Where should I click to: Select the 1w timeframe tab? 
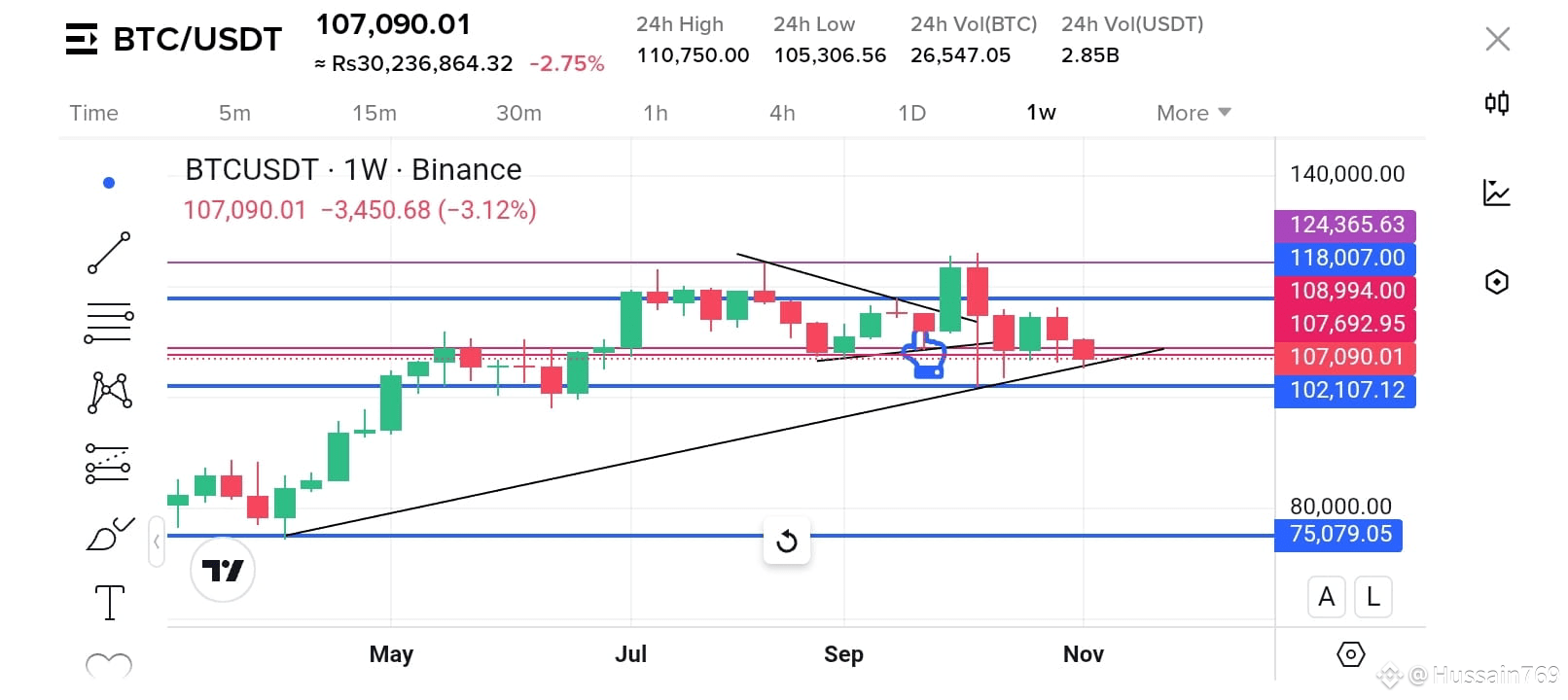tap(1041, 113)
